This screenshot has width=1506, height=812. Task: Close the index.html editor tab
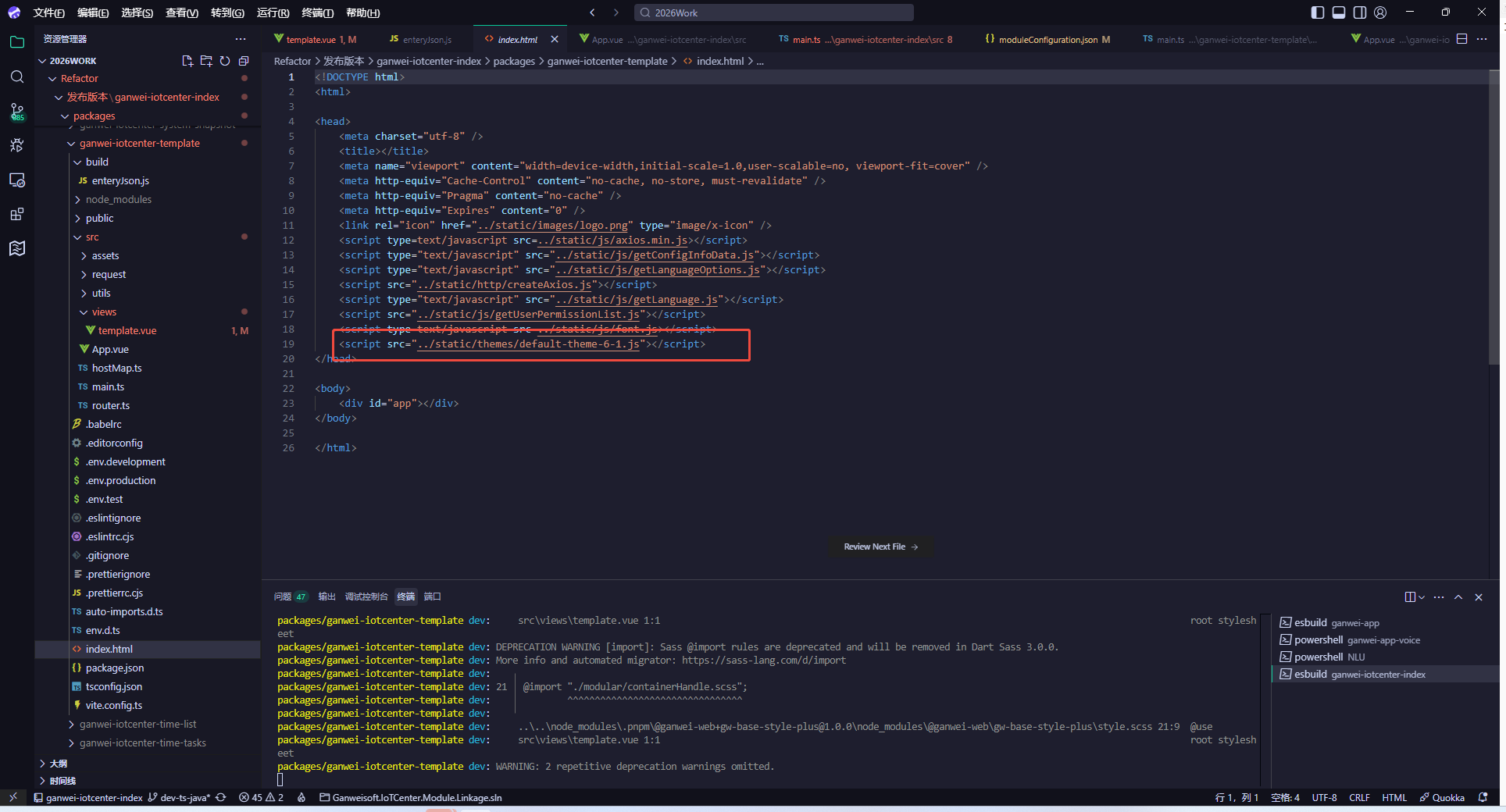coord(555,39)
